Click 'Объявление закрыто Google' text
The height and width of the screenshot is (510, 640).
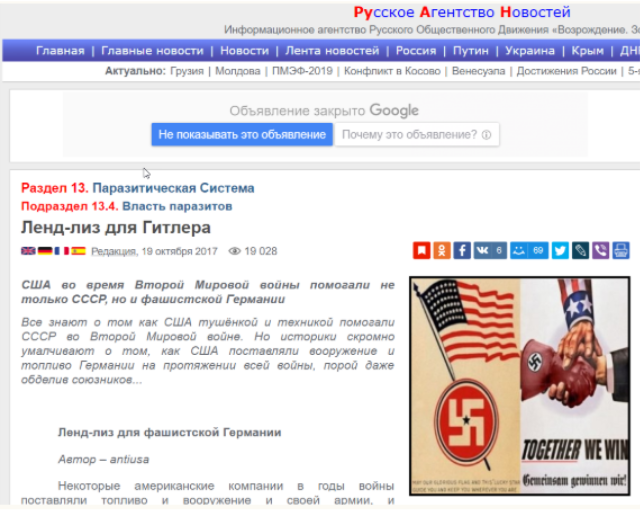[324, 111]
